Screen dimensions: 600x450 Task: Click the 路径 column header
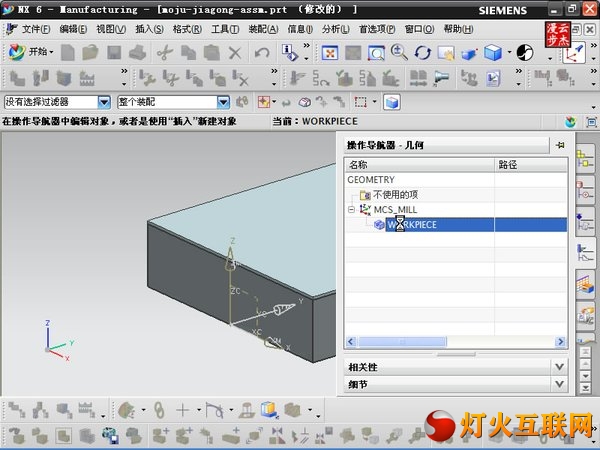tap(531, 165)
